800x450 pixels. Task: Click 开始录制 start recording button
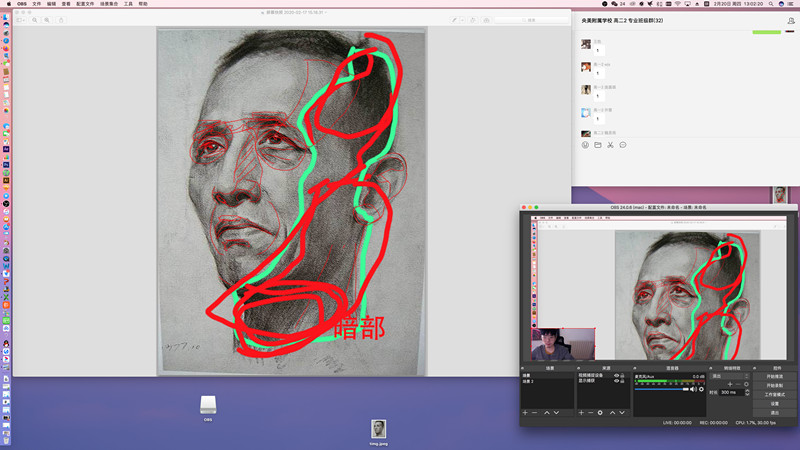tap(775, 386)
